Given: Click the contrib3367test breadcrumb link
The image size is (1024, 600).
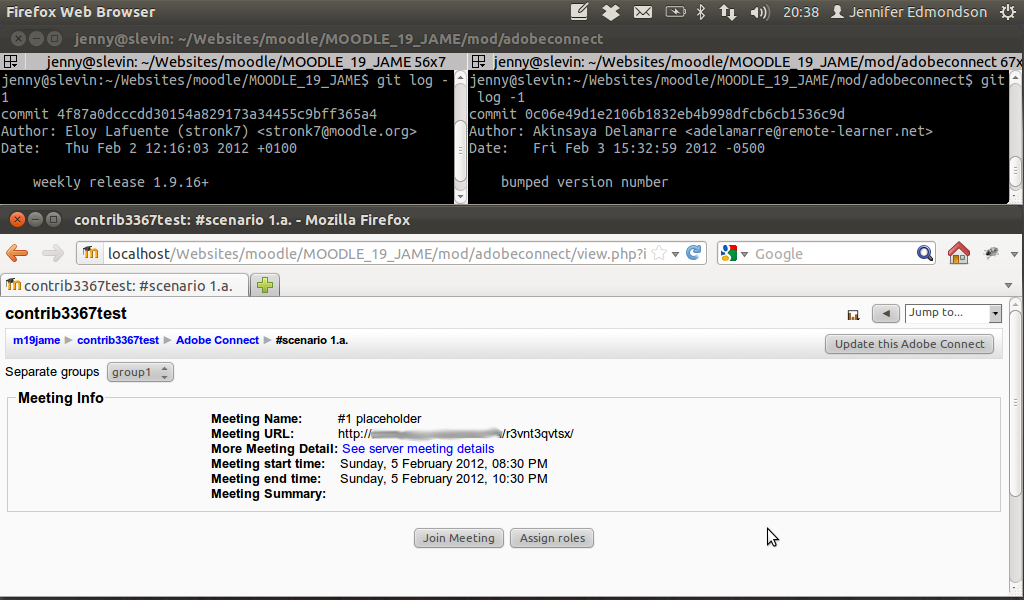Looking at the screenshot, I should pos(118,340).
